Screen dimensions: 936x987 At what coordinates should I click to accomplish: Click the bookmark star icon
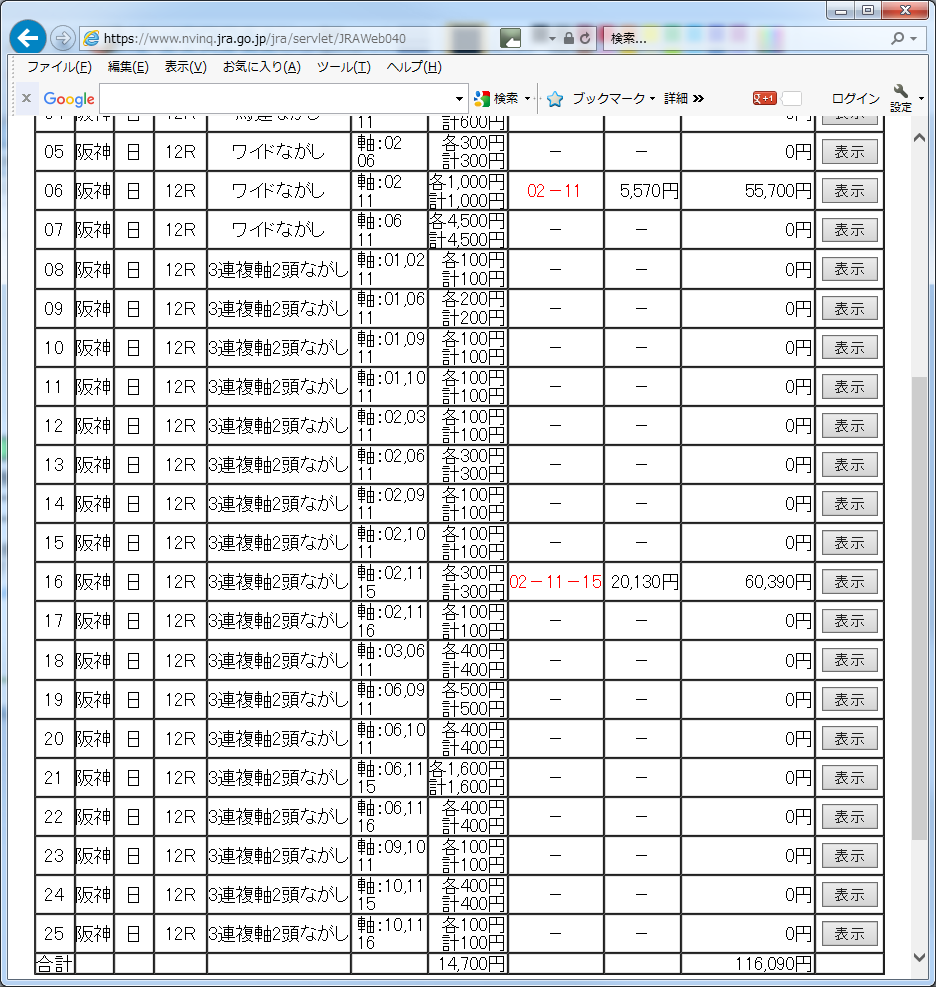[555, 99]
